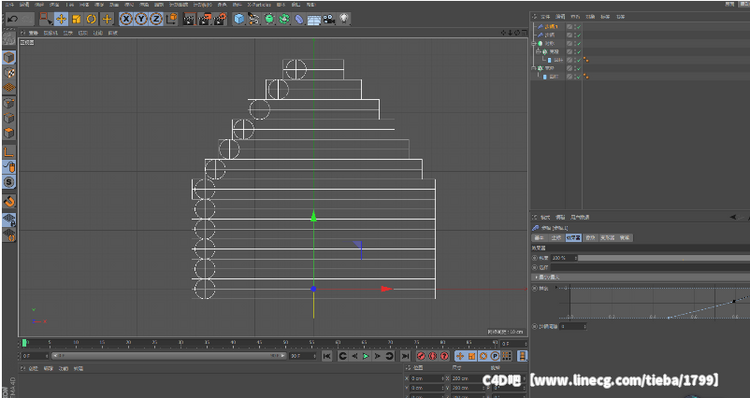Toggle the X axis lock
This screenshot has width=750, height=398.
[126, 19]
